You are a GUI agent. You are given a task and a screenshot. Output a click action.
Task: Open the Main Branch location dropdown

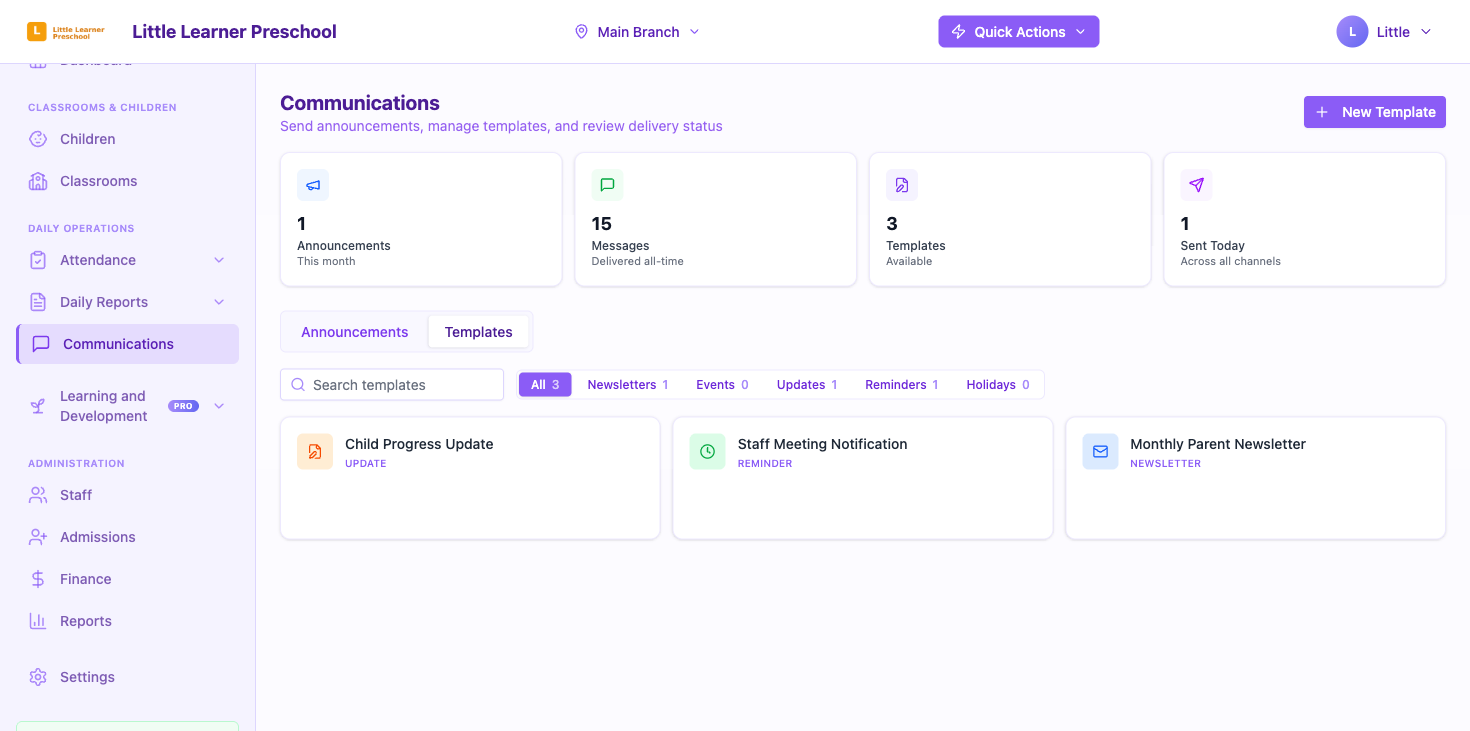[637, 32]
